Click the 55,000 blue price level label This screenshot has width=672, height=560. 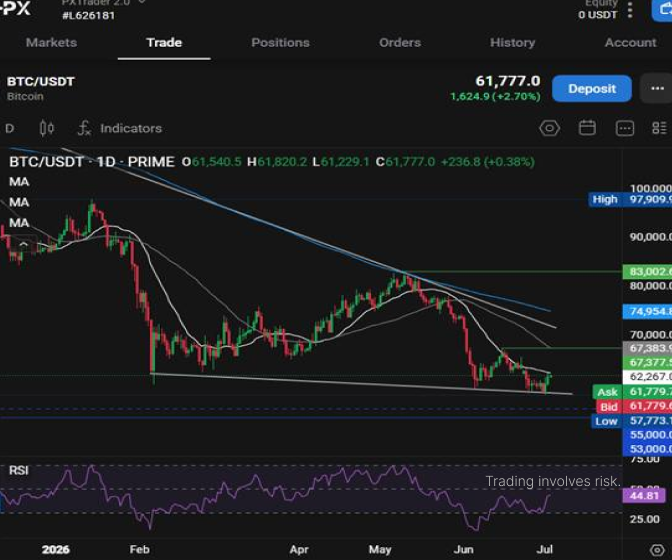pos(647,435)
